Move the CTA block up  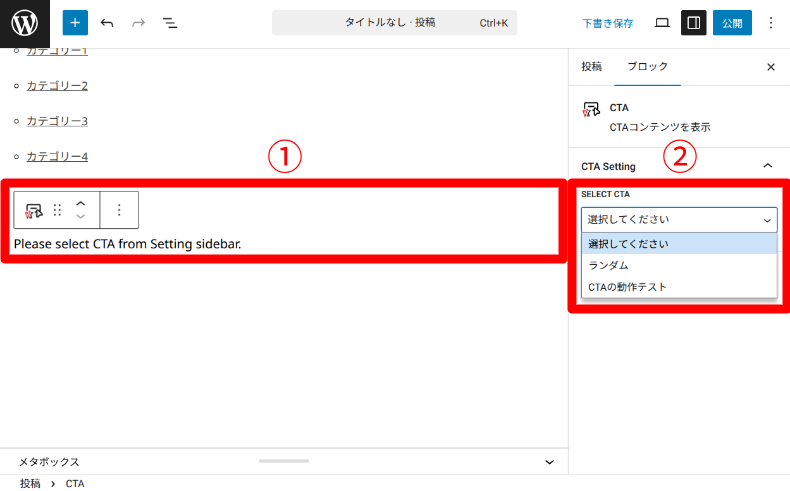point(81,203)
